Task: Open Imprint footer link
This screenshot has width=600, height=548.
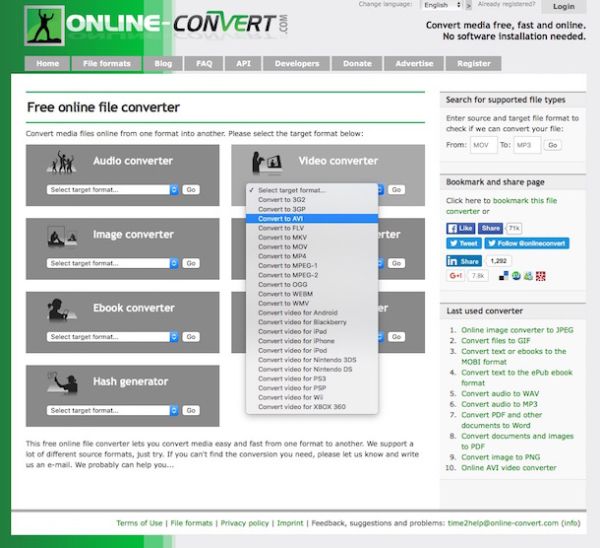Action: pos(290,523)
